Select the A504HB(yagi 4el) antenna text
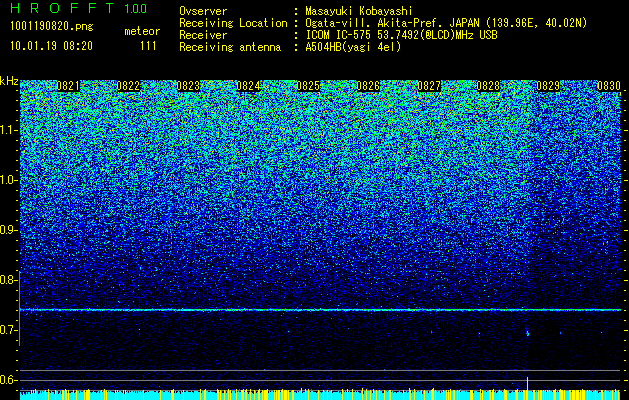Screen dimensions: 629x400 tap(353, 47)
